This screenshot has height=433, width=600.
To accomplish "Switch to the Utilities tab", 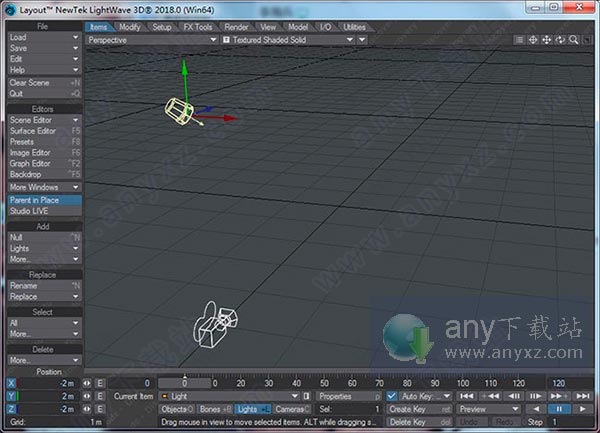I will [x=354, y=27].
